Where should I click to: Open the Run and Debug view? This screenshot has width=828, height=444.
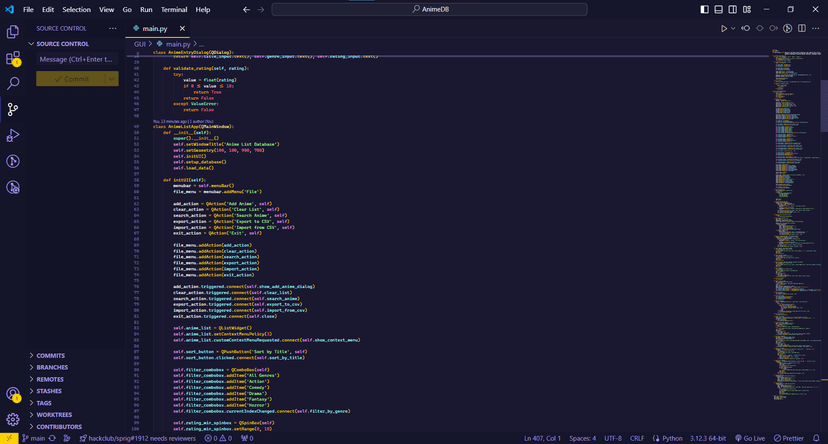[13, 135]
